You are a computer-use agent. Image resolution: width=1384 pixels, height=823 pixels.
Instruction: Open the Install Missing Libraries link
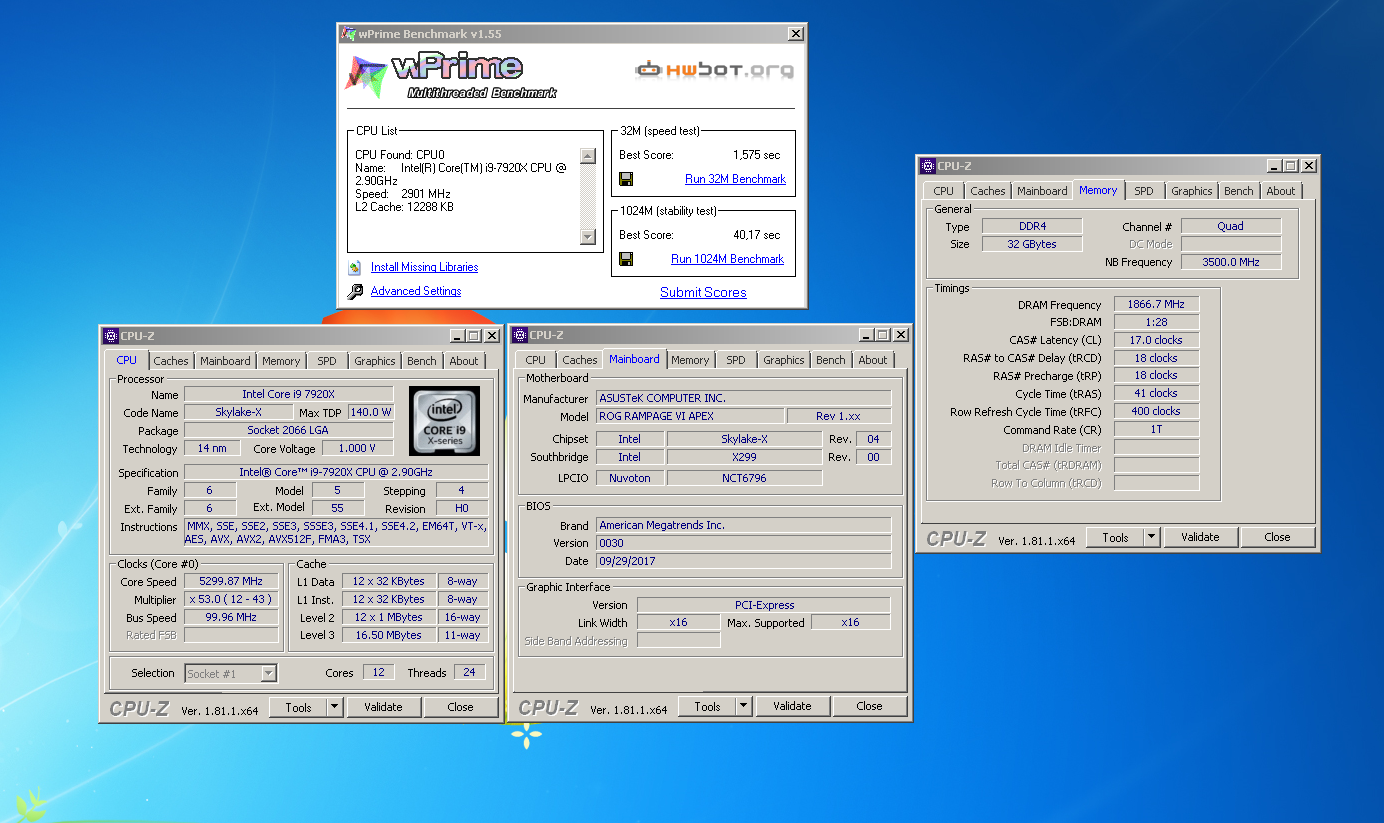pyautogui.click(x=424, y=267)
